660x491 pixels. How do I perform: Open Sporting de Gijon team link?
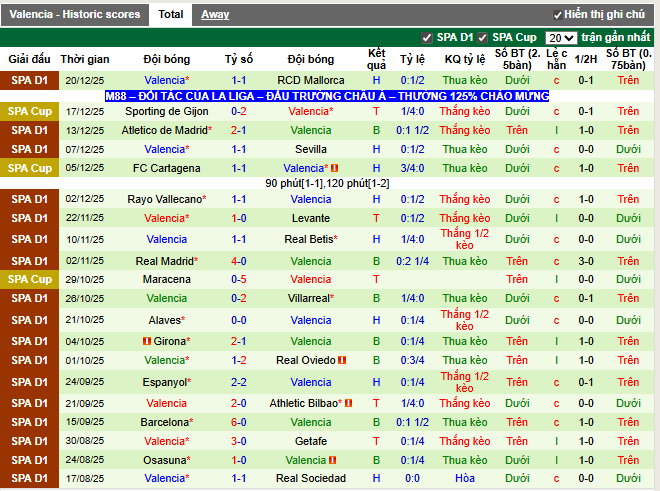tap(167, 111)
